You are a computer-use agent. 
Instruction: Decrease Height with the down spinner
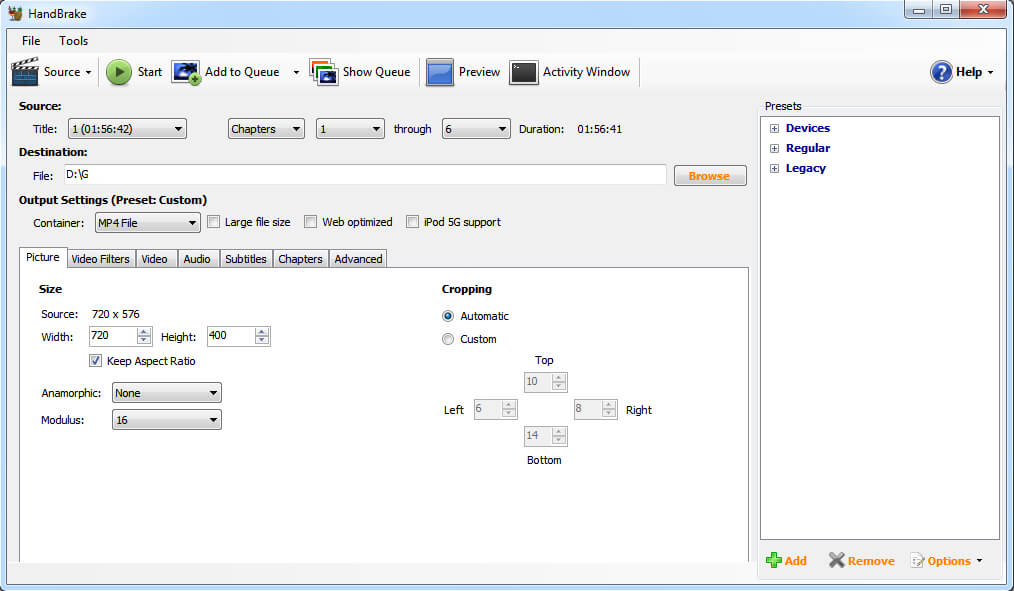coord(262,341)
